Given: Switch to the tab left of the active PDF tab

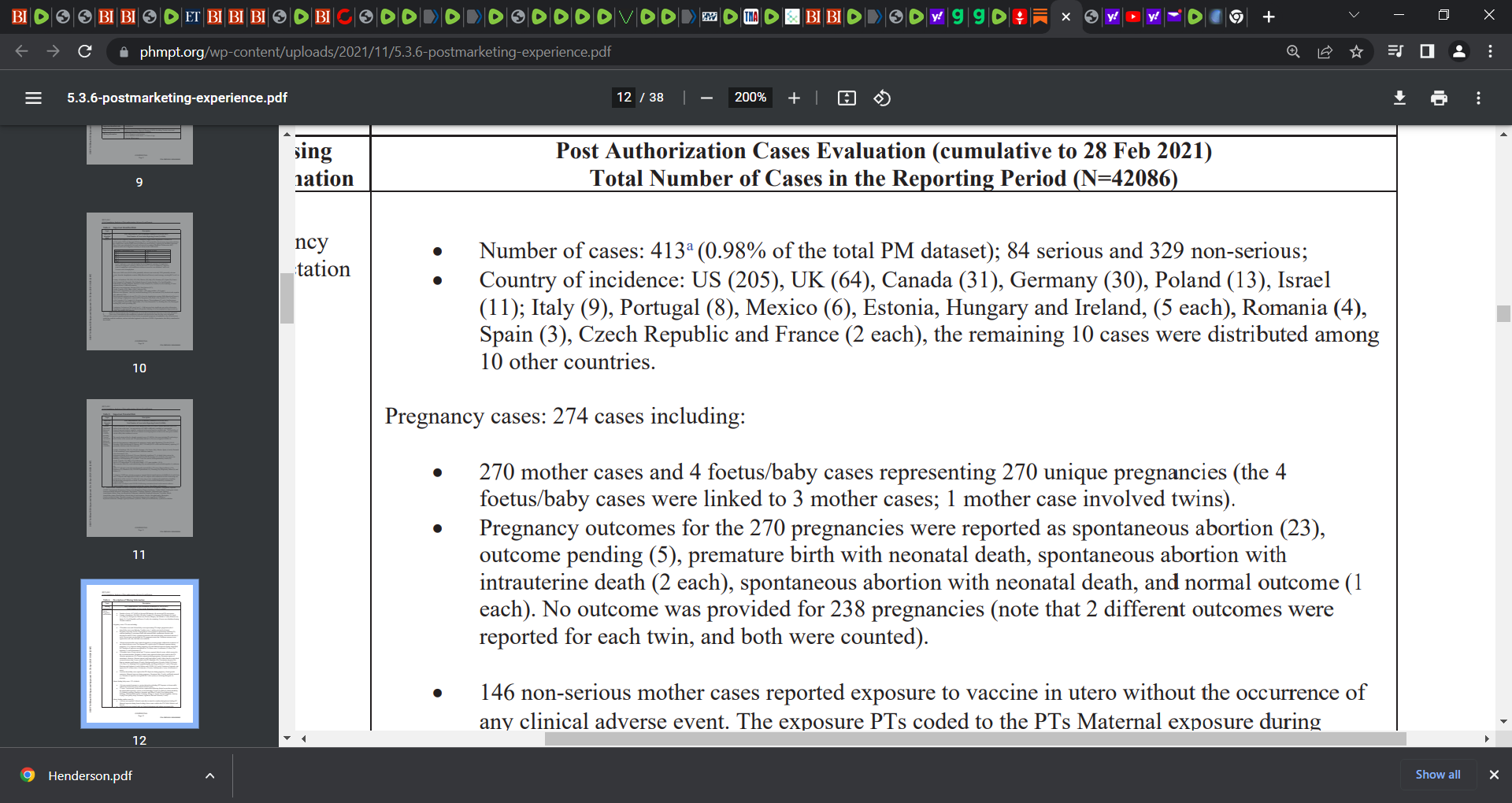Looking at the screenshot, I should click(x=1039, y=17).
